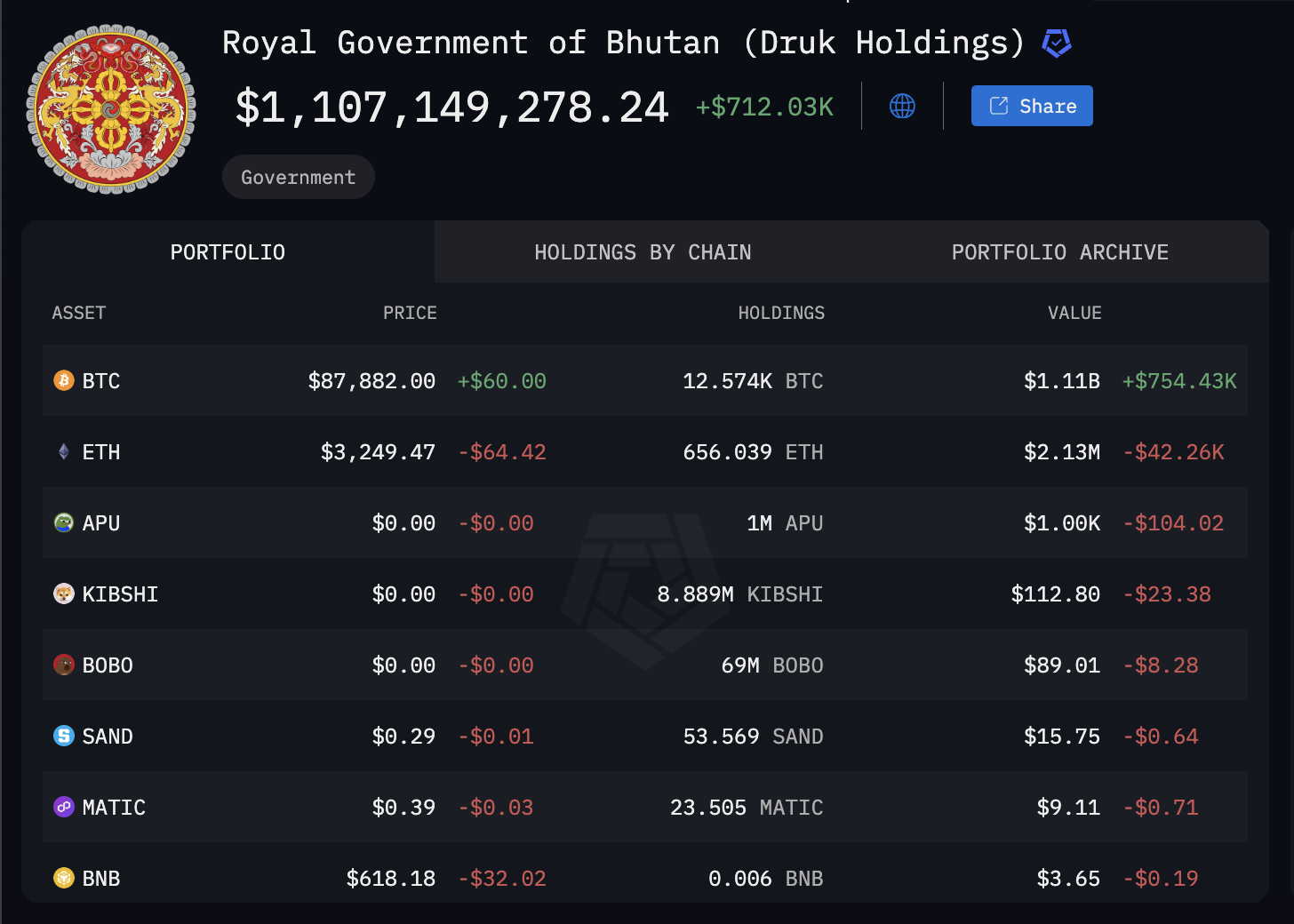Image resolution: width=1294 pixels, height=924 pixels.
Task: Click the KIBSHI dog token icon
Action: (x=64, y=594)
